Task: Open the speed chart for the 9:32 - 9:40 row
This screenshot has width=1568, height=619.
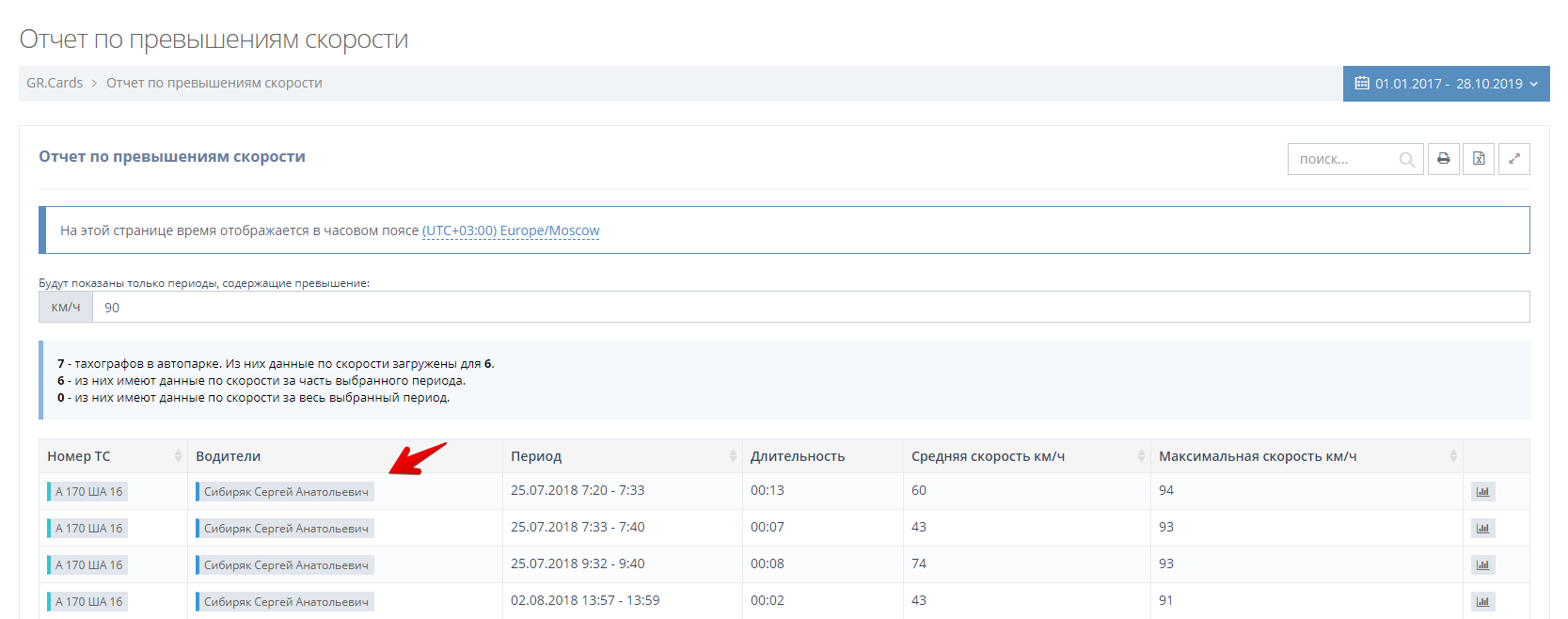Action: (x=1482, y=565)
